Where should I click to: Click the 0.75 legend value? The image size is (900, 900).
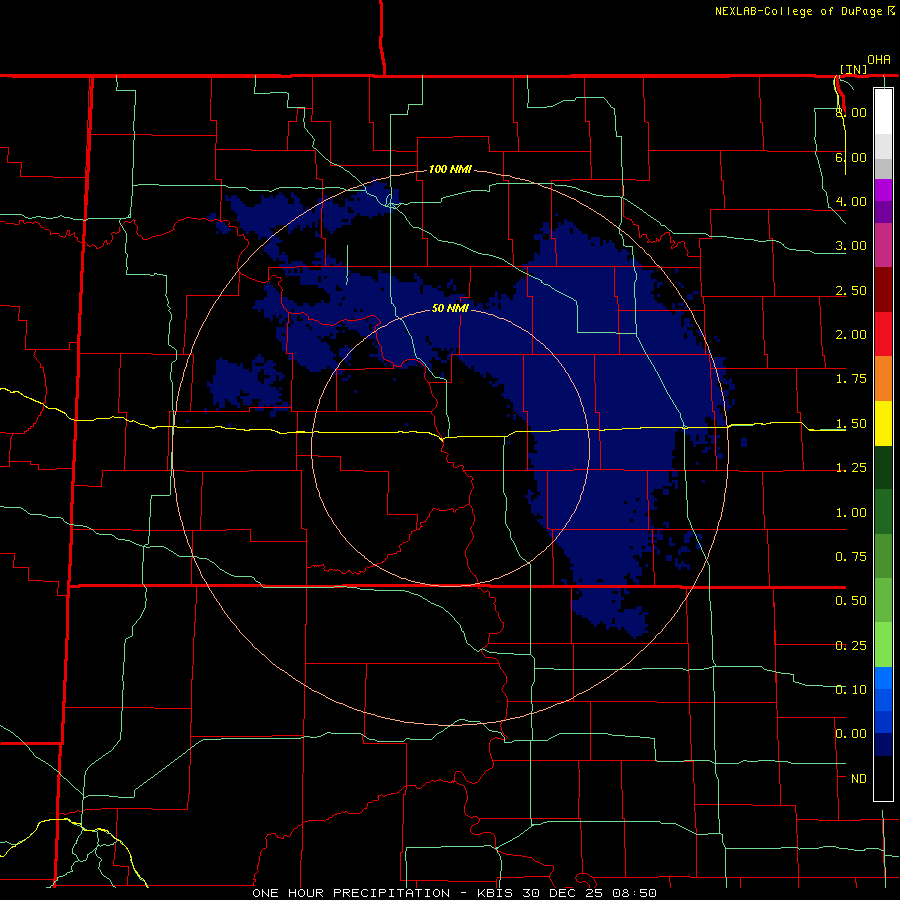coord(851,557)
